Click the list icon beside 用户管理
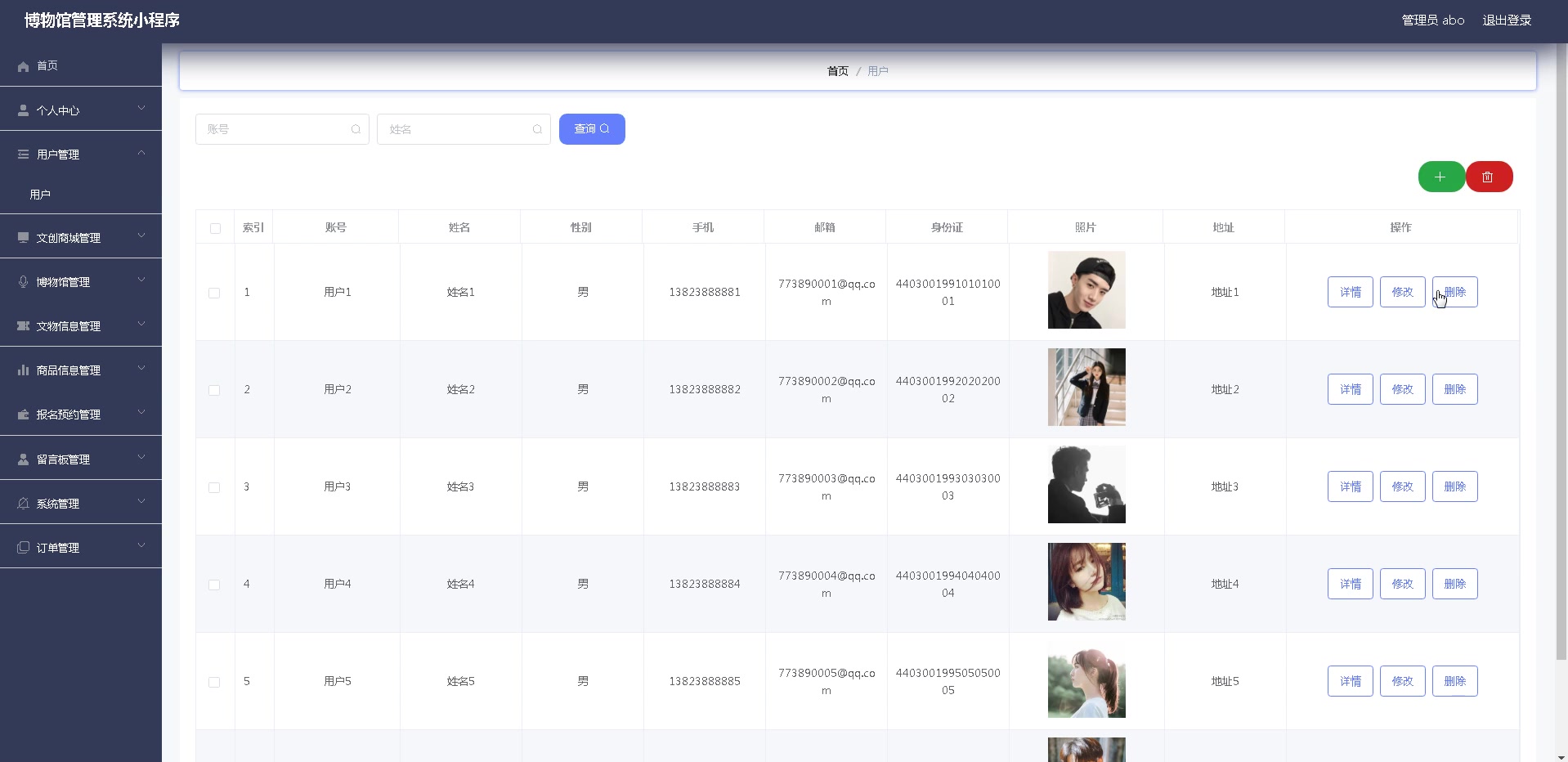 click(23, 155)
